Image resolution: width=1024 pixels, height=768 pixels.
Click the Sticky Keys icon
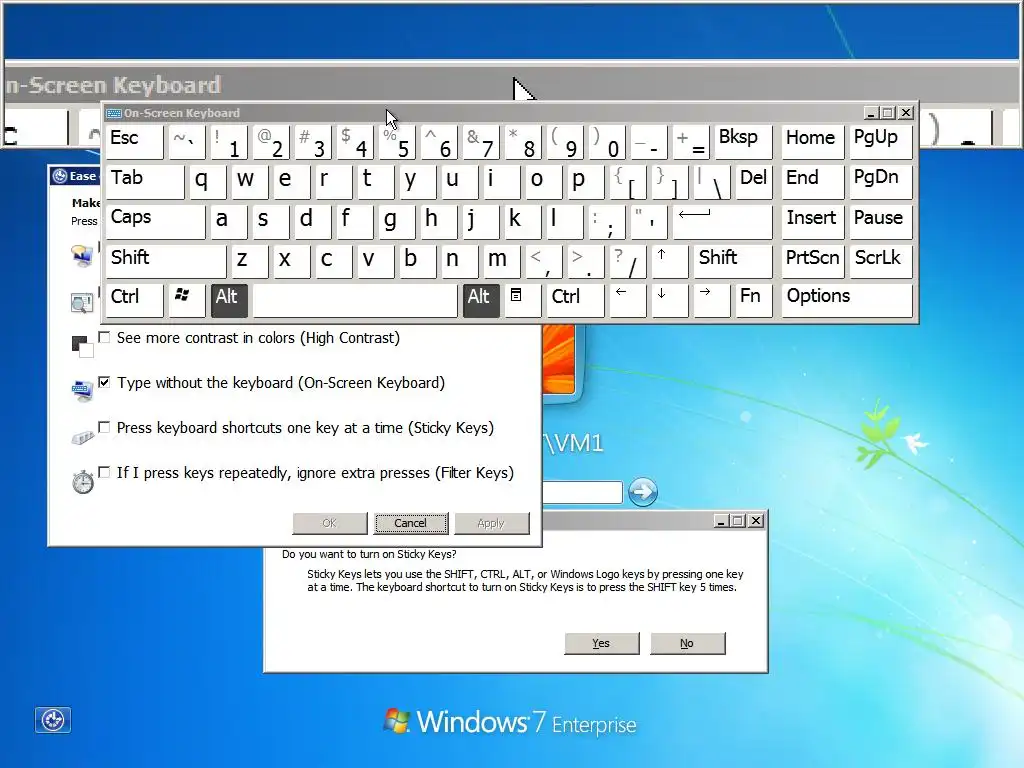[82, 436]
